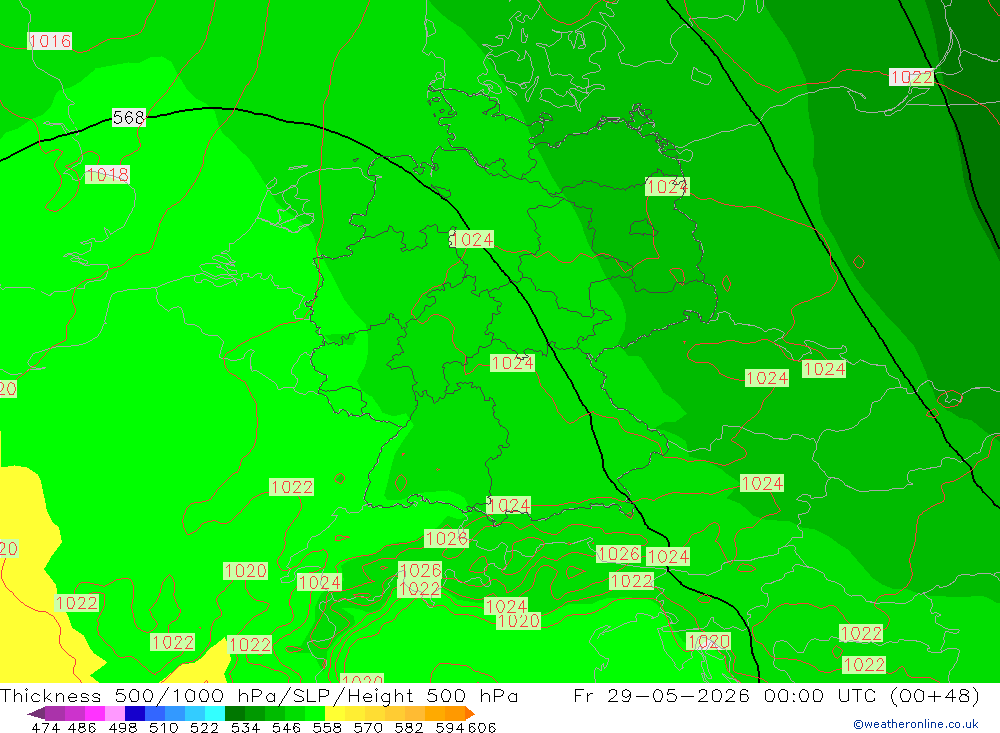Image resolution: width=1000 pixels, height=733 pixels.
Task: Click the 1020 label directly beneath a 1024 label
Action: click(x=518, y=621)
